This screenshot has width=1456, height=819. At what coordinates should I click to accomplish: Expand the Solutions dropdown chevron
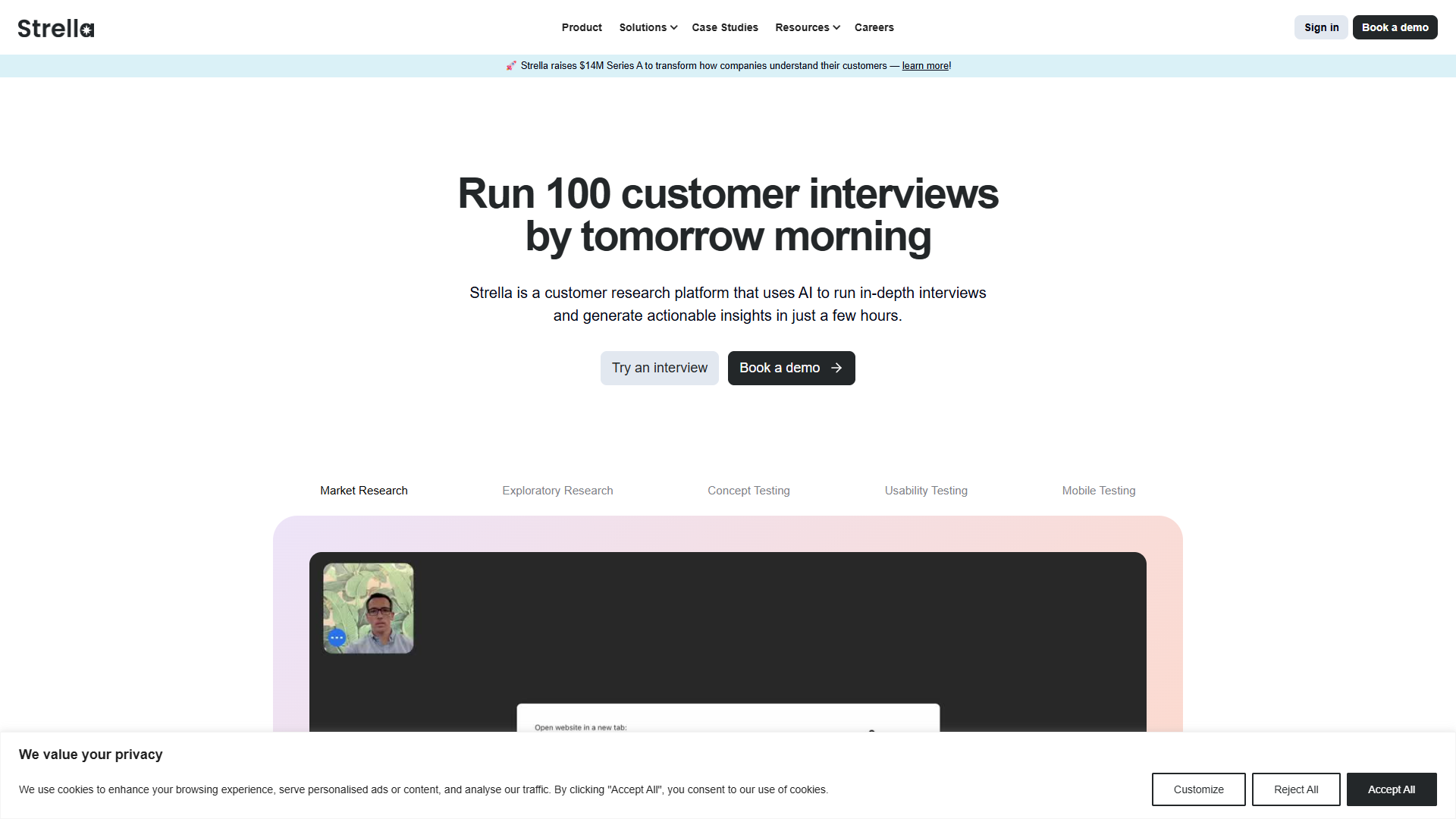673,27
